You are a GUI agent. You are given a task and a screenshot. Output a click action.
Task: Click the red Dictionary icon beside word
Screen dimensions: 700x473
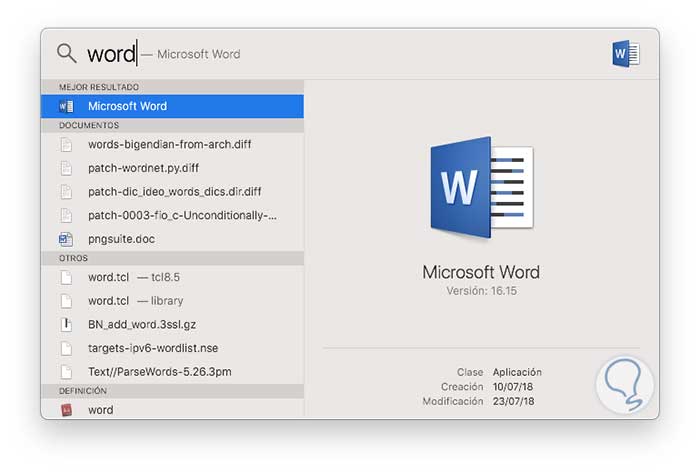pyautogui.click(x=66, y=410)
